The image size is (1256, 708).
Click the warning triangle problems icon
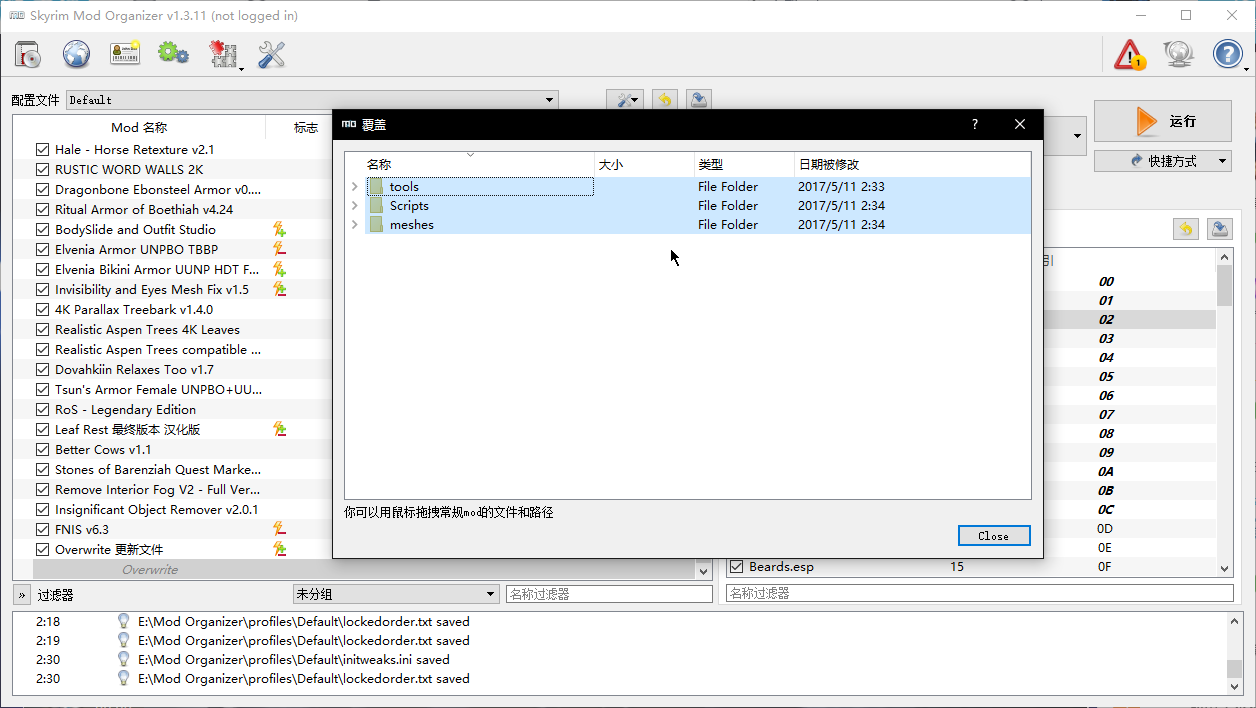(1130, 54)
